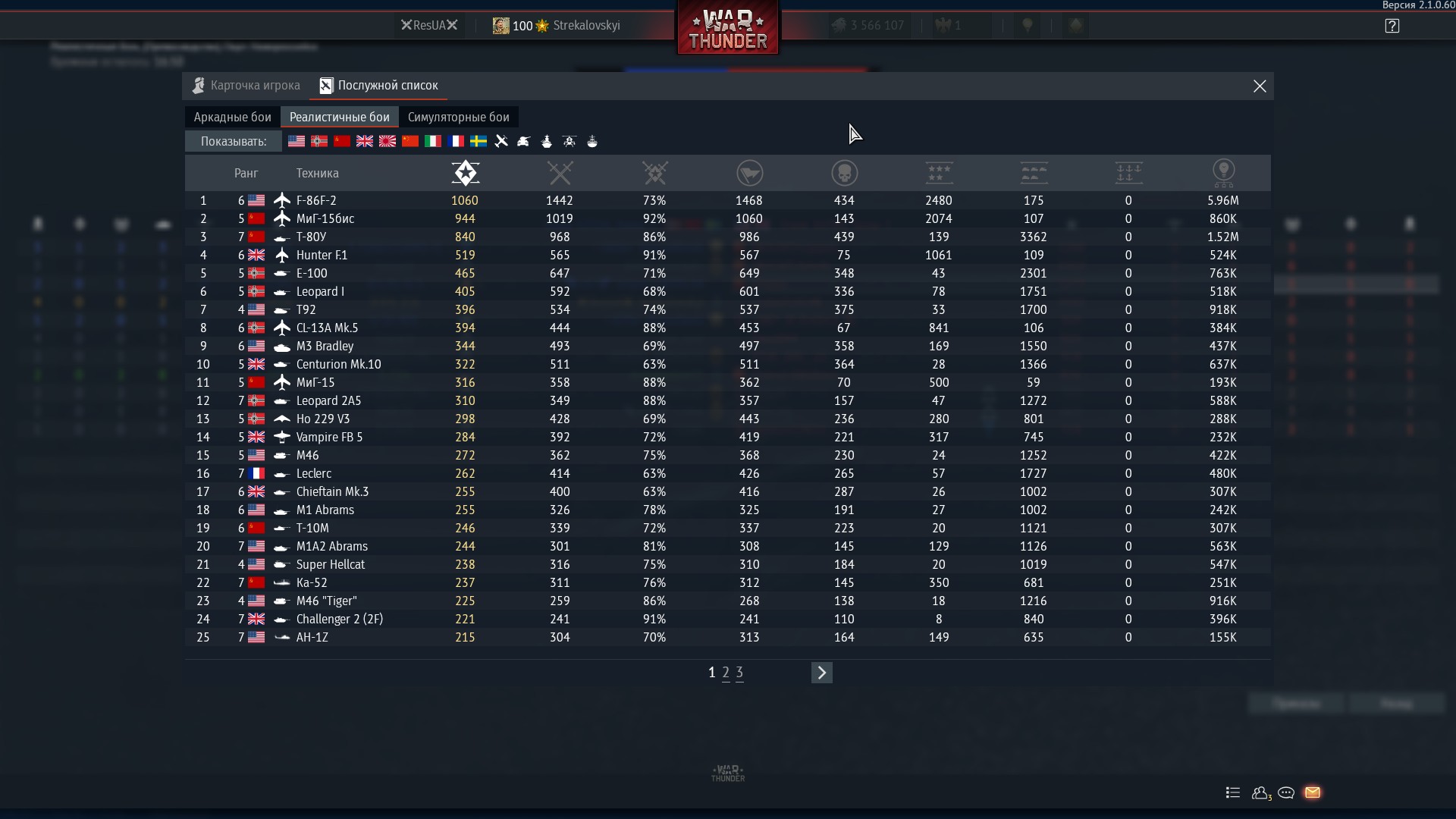The width and height of the screenshot is (1456, 819).
Task: Toggle the China flag filter
Action: pos(410,141)
